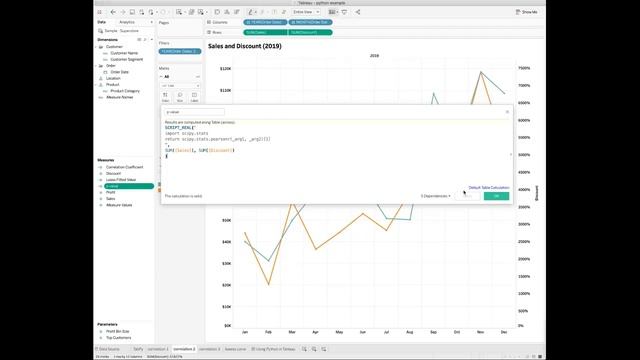The image size is (640, 360).
Task: Click the Clear Sheet toolbar icon
Action: click(201, 12)
